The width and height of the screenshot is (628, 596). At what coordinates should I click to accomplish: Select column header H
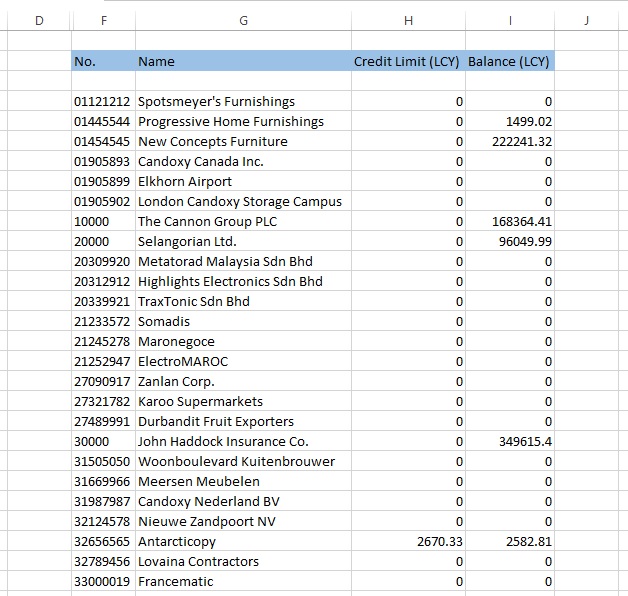tap(408, 20)
